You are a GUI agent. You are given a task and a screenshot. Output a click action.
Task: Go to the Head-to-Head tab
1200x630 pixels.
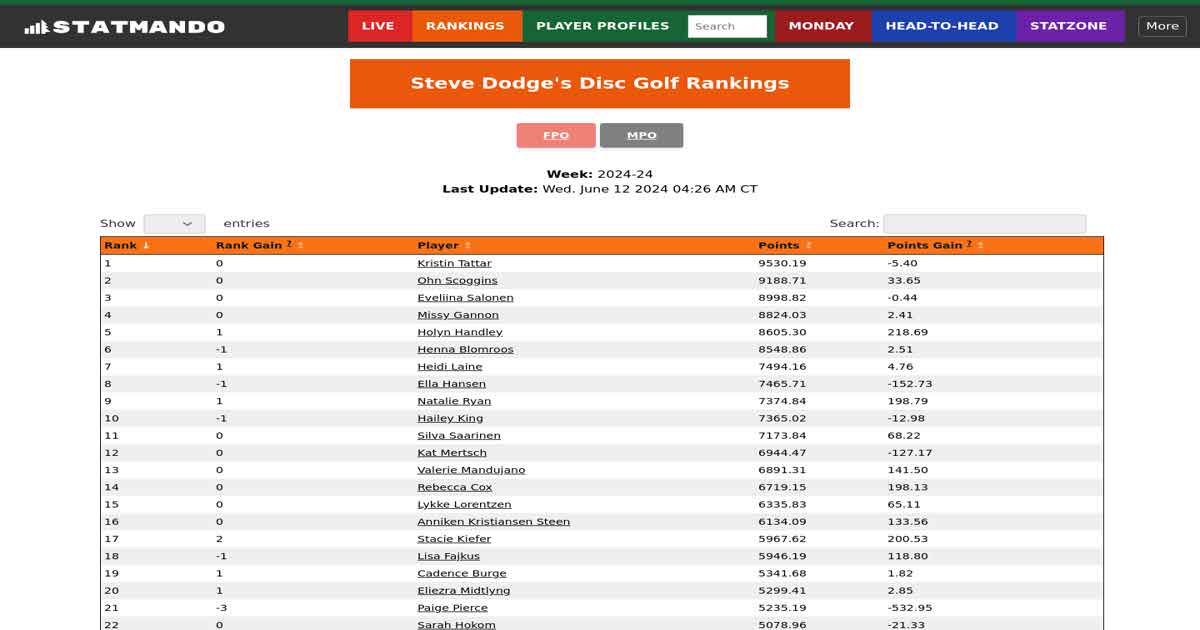coord(942,26)
